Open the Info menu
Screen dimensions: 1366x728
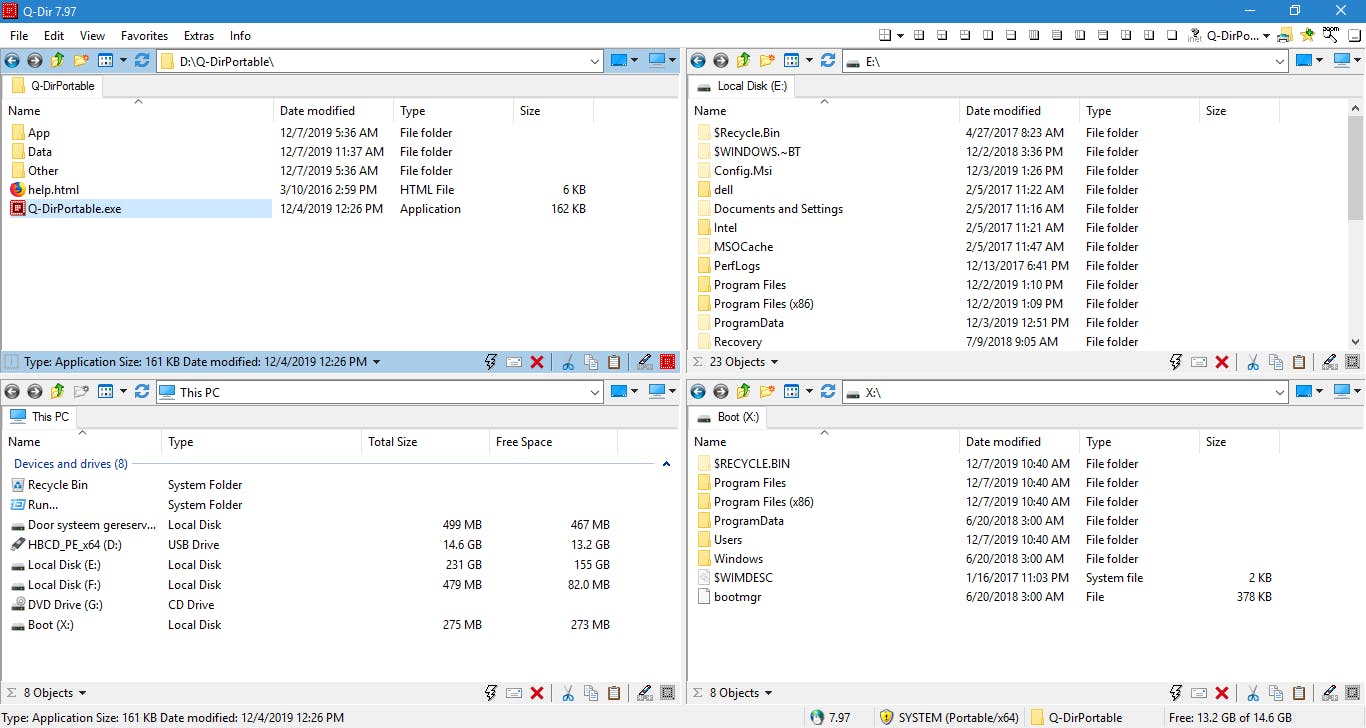240,35
